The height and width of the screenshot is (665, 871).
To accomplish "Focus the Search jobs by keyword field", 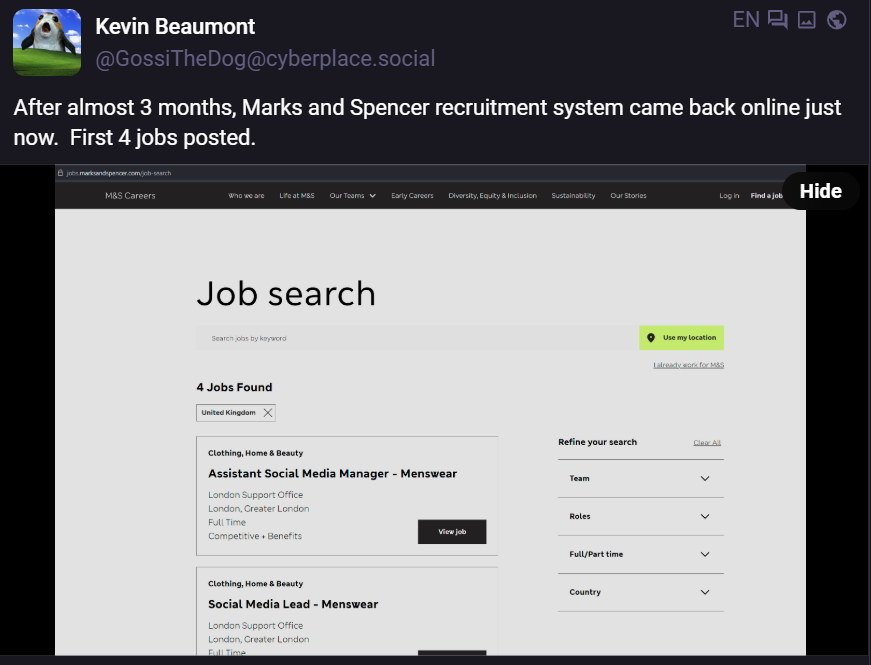I will 418,338.
